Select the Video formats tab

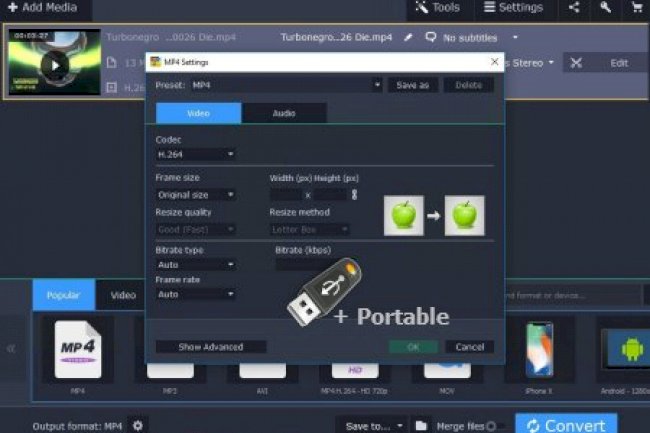coord(123,295)
